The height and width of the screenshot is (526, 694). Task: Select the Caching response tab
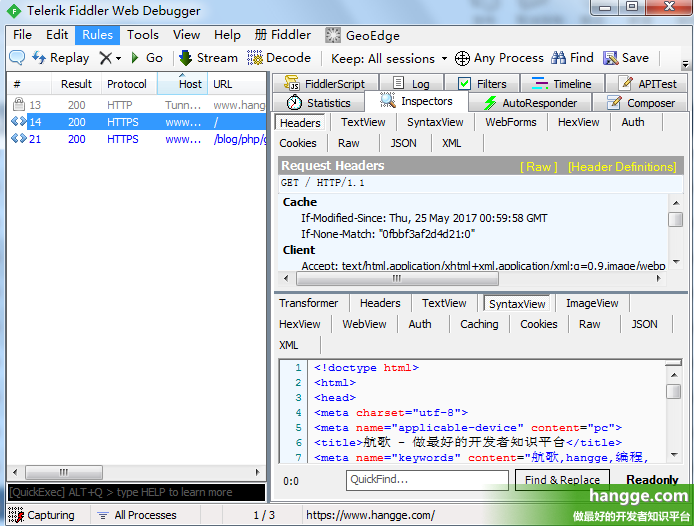pyautogui.click(x=479, y=324)
